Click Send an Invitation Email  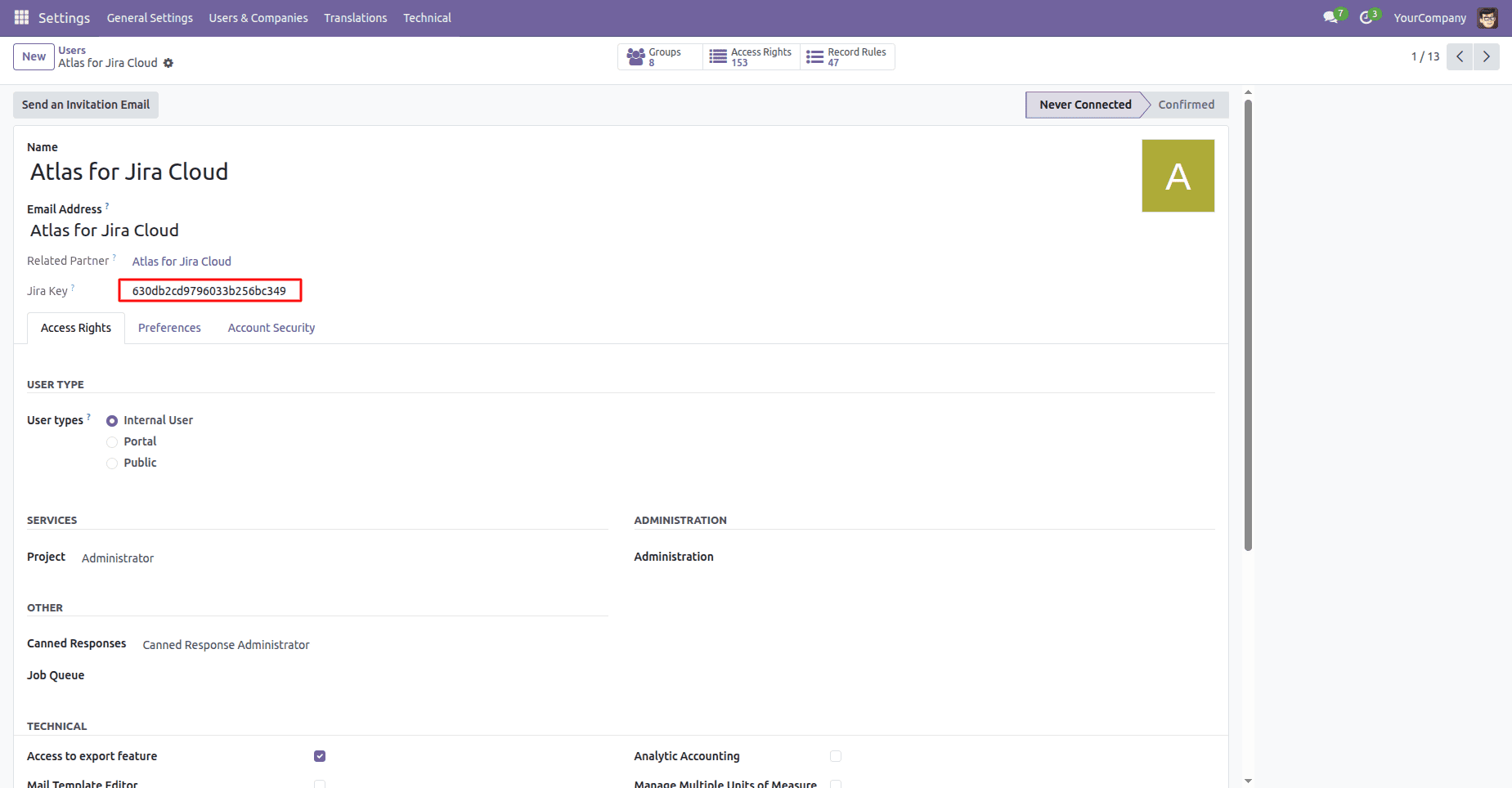click(x=86, y=105)
